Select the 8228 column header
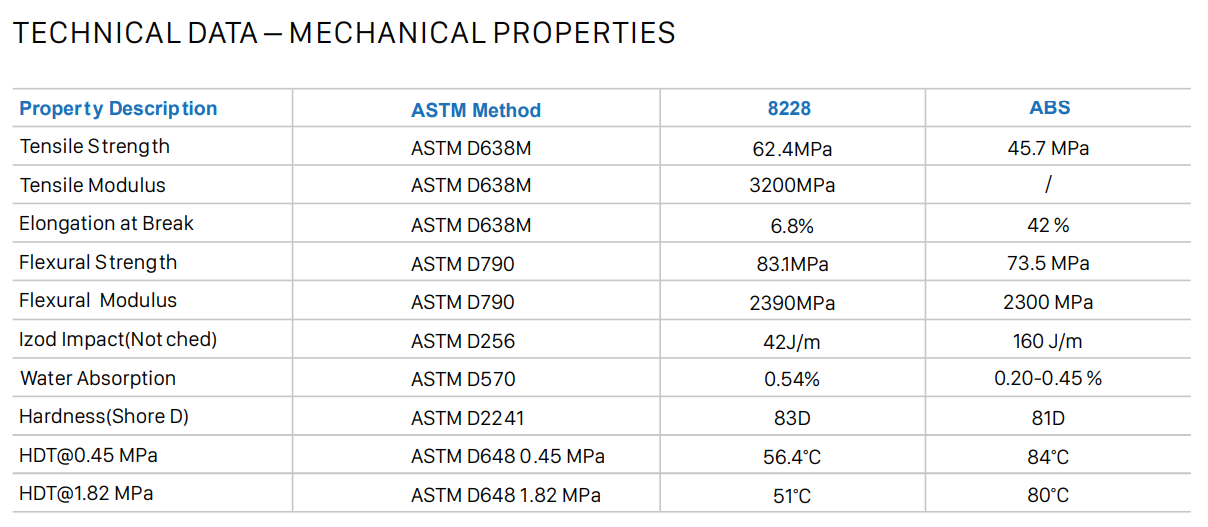Screen dimensions: 1208x527 click(x=789, y=109)
